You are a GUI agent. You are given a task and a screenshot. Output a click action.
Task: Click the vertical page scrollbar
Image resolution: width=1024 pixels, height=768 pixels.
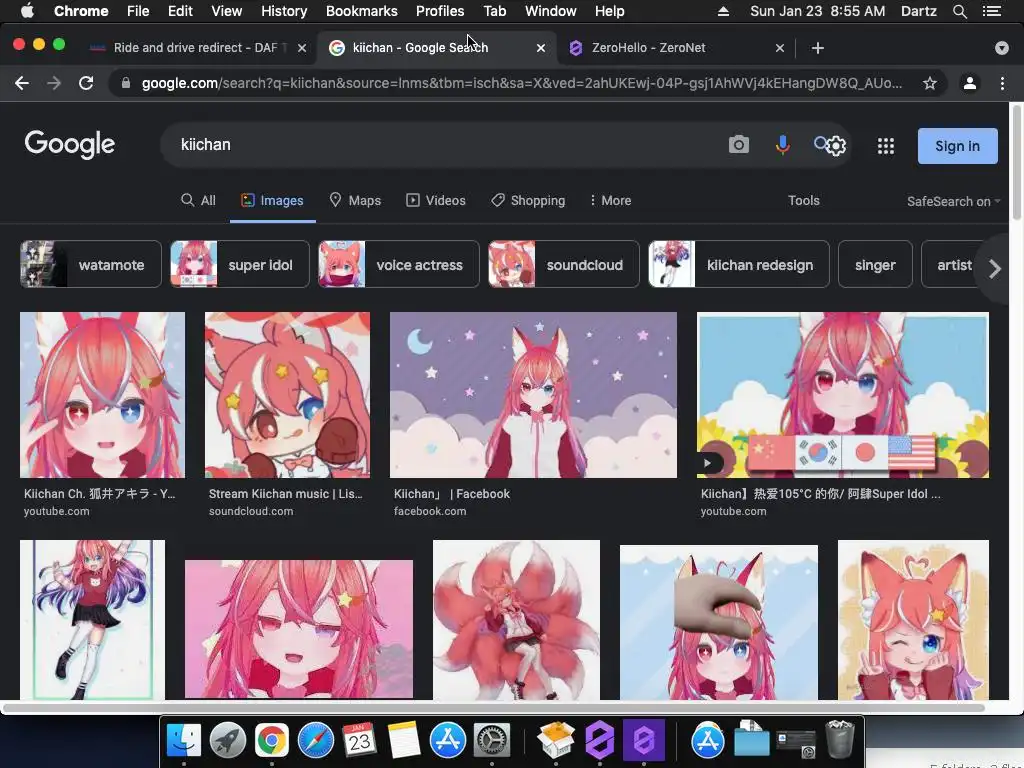pyautogui.click(x=1016, y=163)
